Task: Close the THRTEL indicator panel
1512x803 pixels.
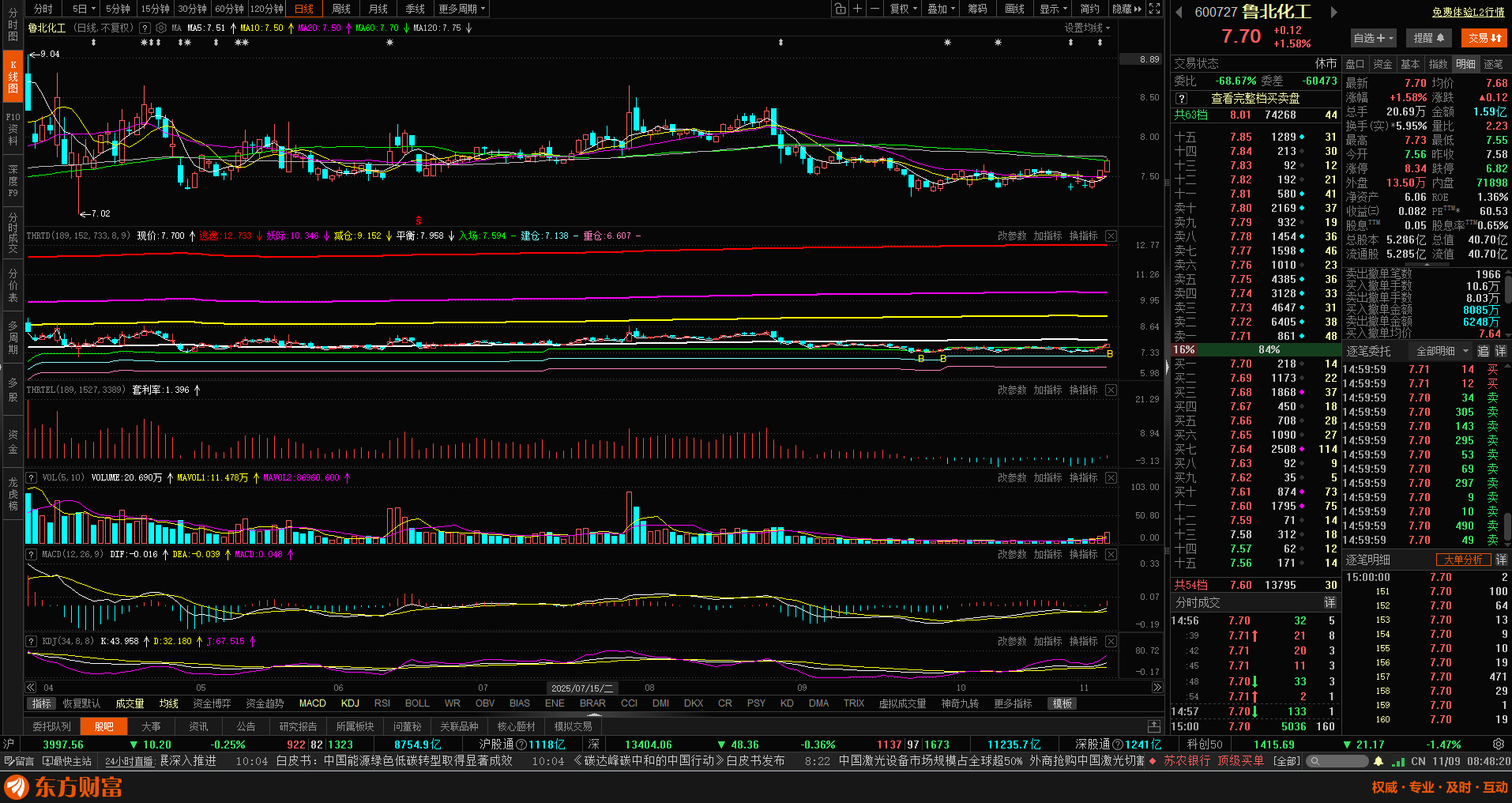Action: [1111, 390]
